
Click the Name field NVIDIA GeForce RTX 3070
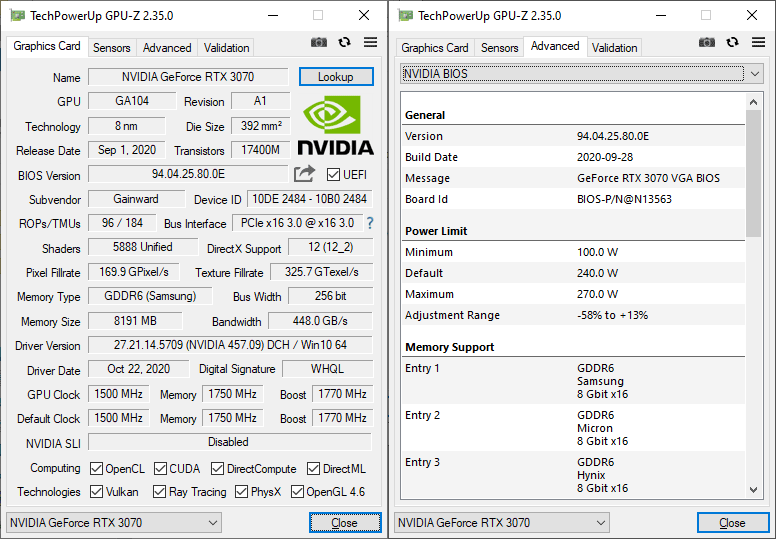tap(188, 77)
